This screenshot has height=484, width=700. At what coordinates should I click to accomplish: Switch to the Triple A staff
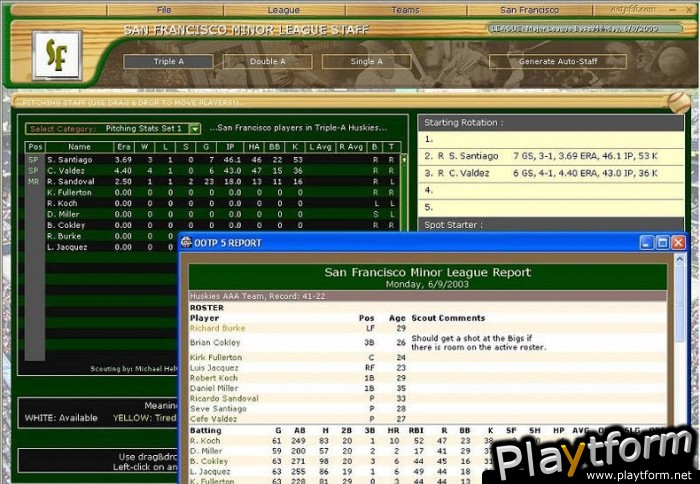point(168,62)
